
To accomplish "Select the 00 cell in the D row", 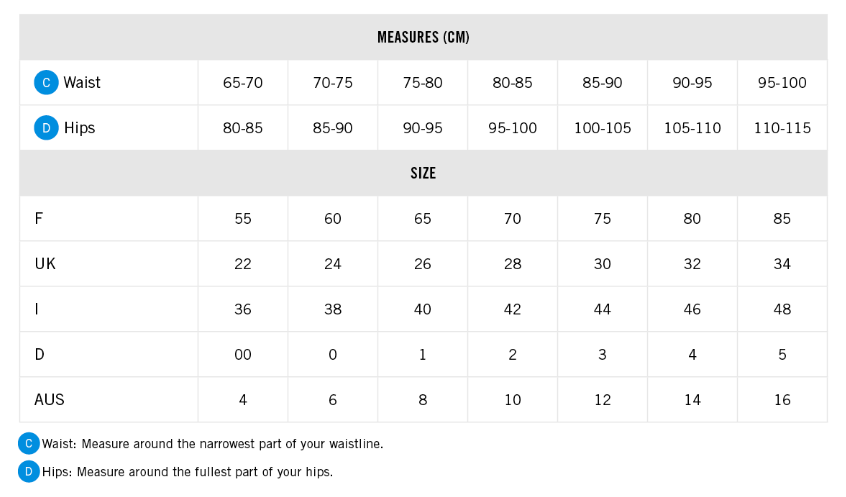I will pos(243,354).
